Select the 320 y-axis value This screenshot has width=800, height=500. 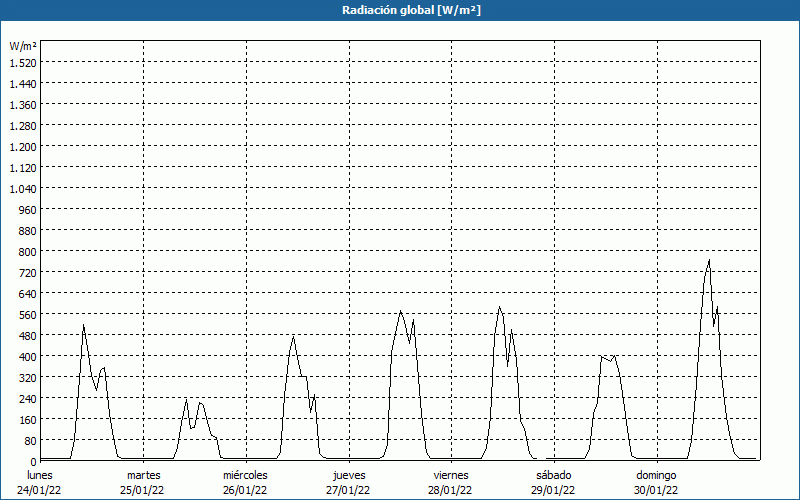[28, 377]
